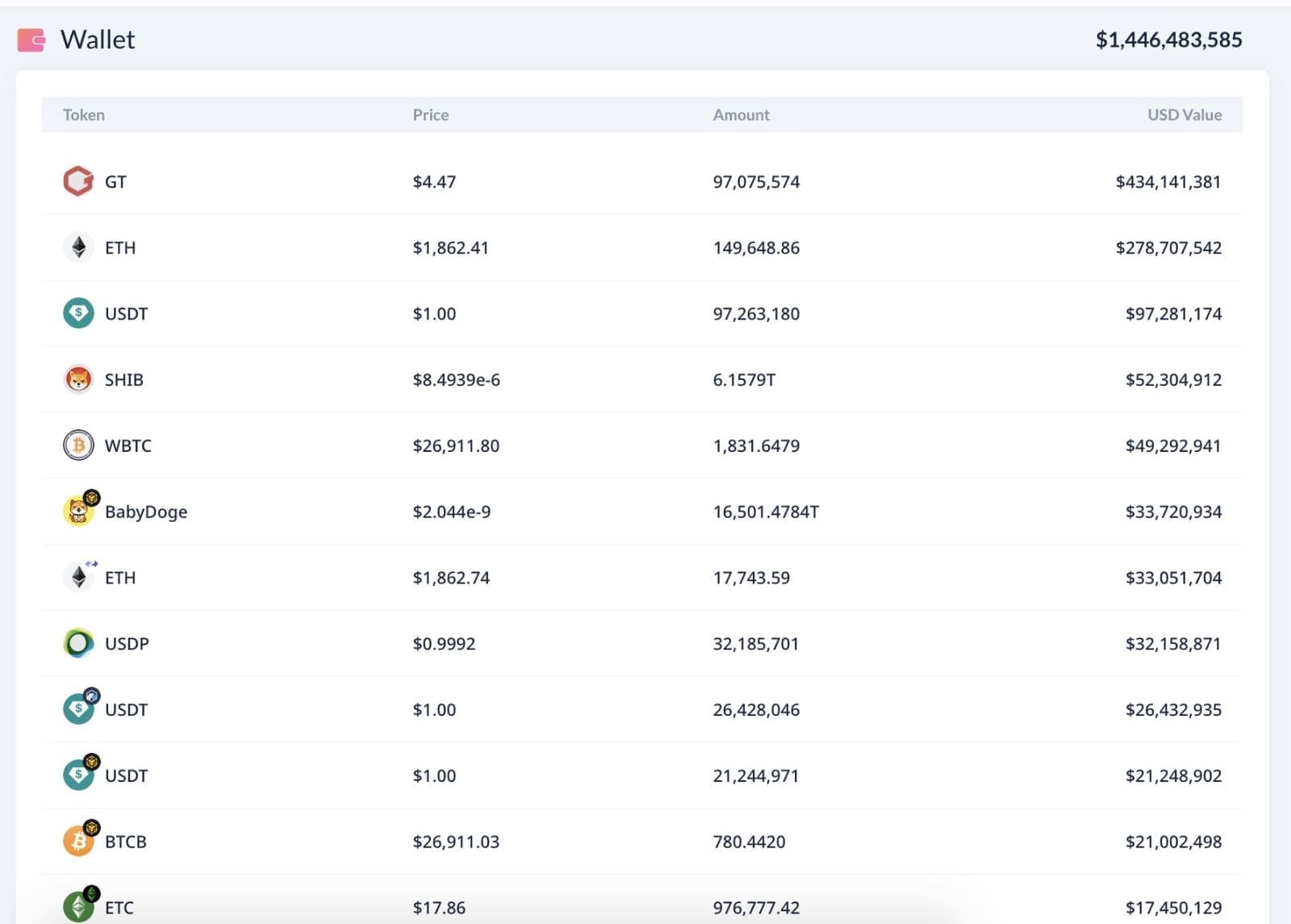
Task: Click the BTCB token logo
Action: pyautogui.click(x=80, y=840)
